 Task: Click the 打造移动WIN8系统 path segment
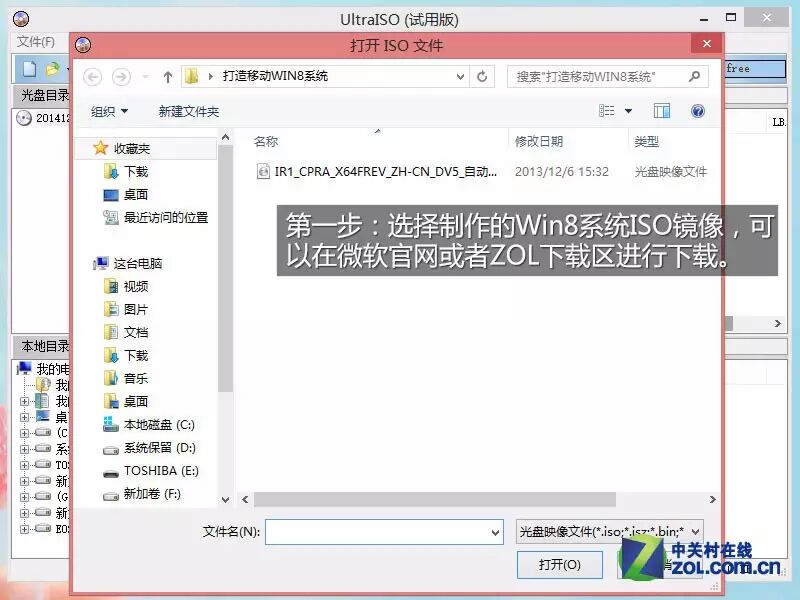(275, 77)
